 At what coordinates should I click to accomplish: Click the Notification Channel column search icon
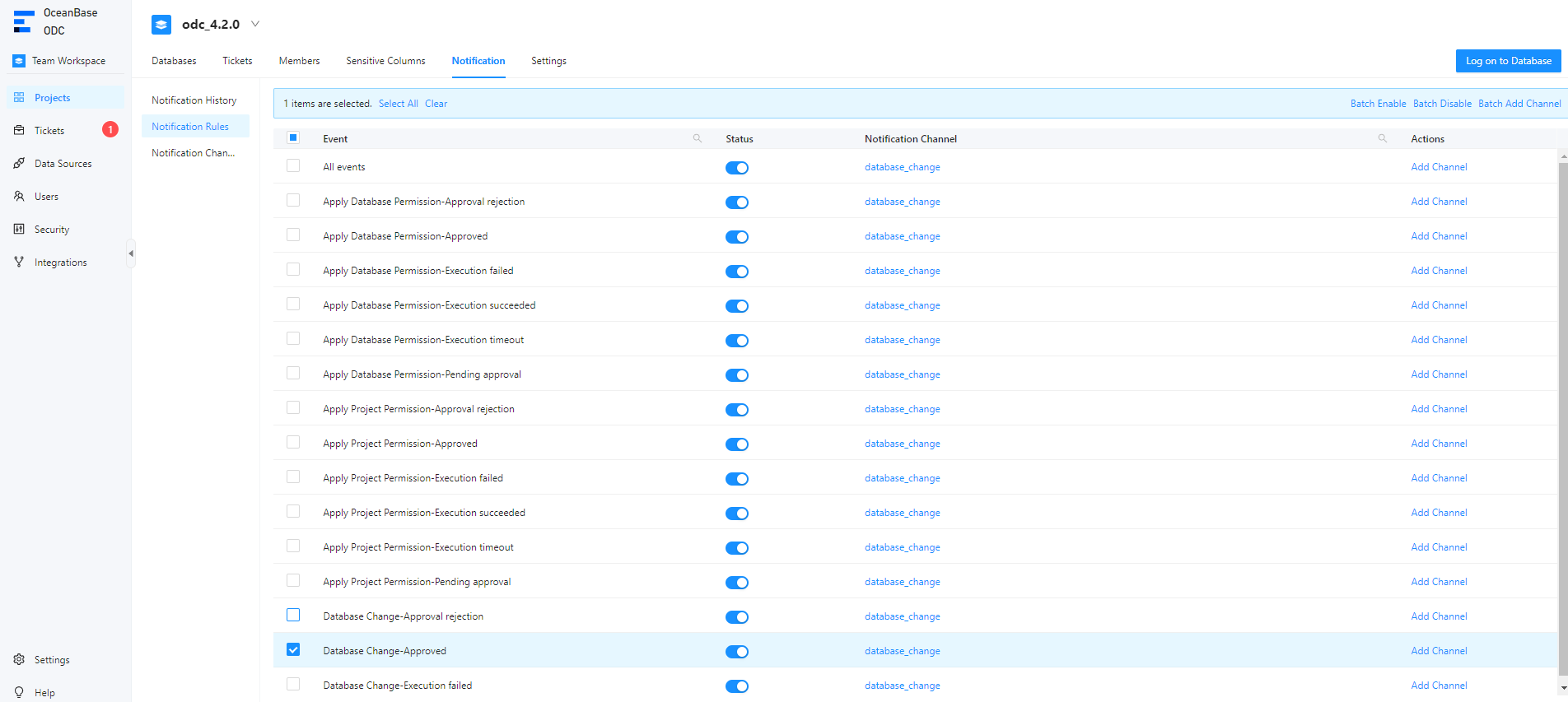click(x=1383, y=139)
